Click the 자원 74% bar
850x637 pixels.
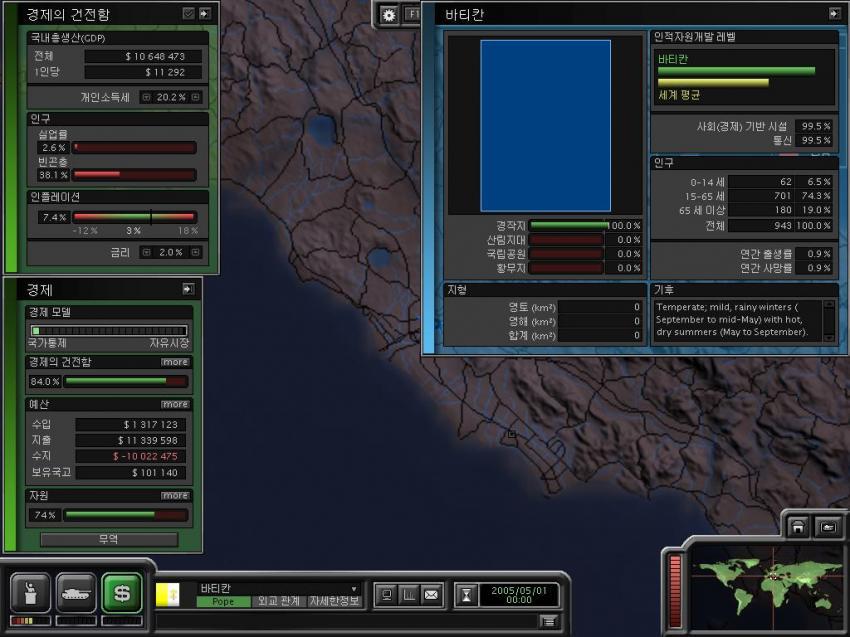coord(126,515)
